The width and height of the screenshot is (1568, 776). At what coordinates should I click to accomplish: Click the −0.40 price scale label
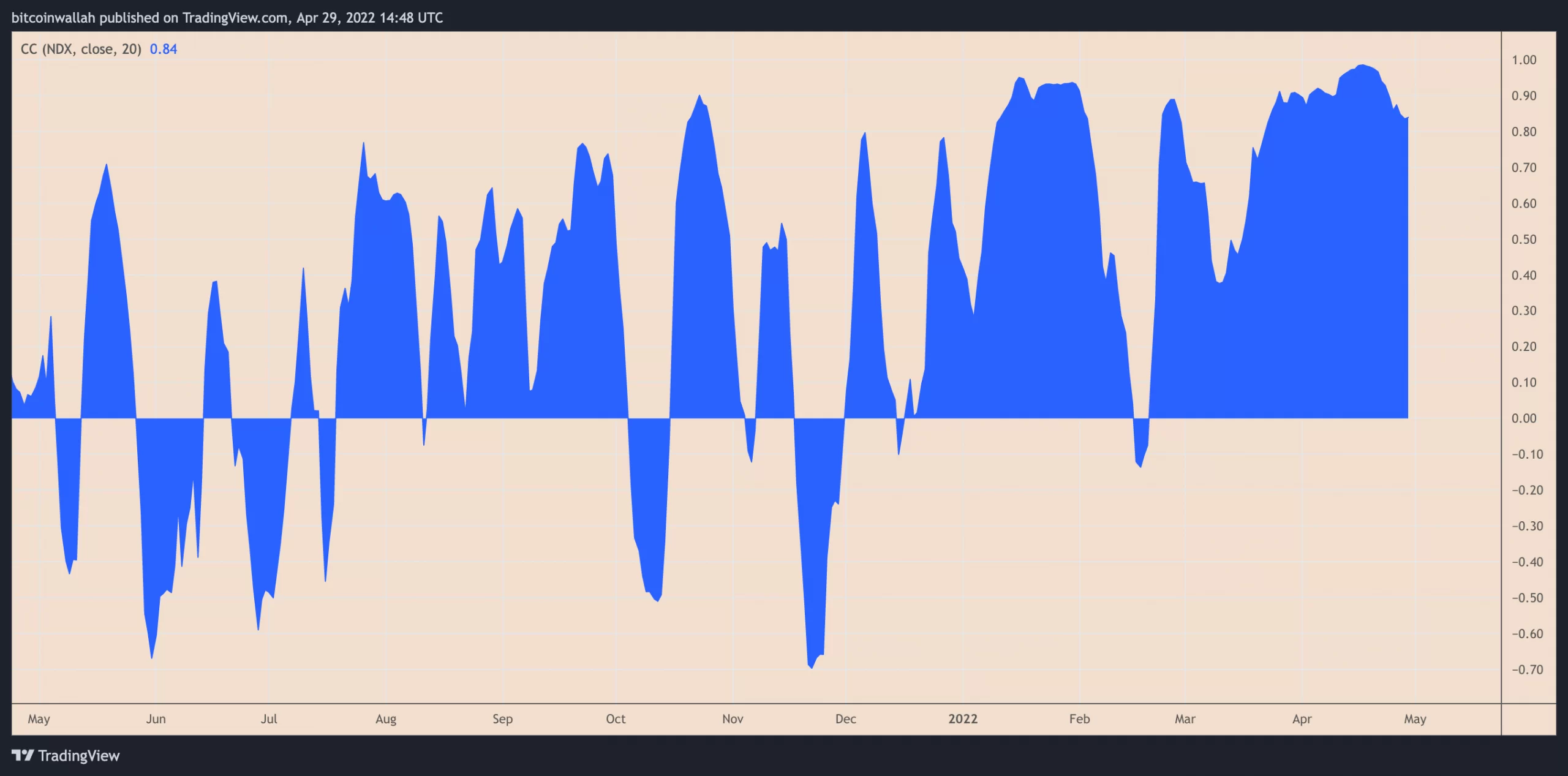(x=1527, y=562)
